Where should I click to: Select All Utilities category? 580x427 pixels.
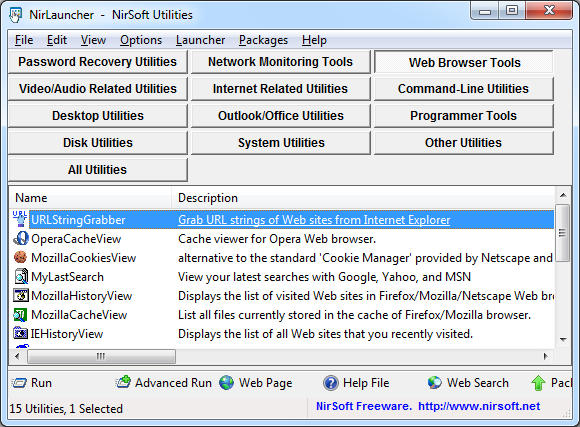tap(98, 170)
